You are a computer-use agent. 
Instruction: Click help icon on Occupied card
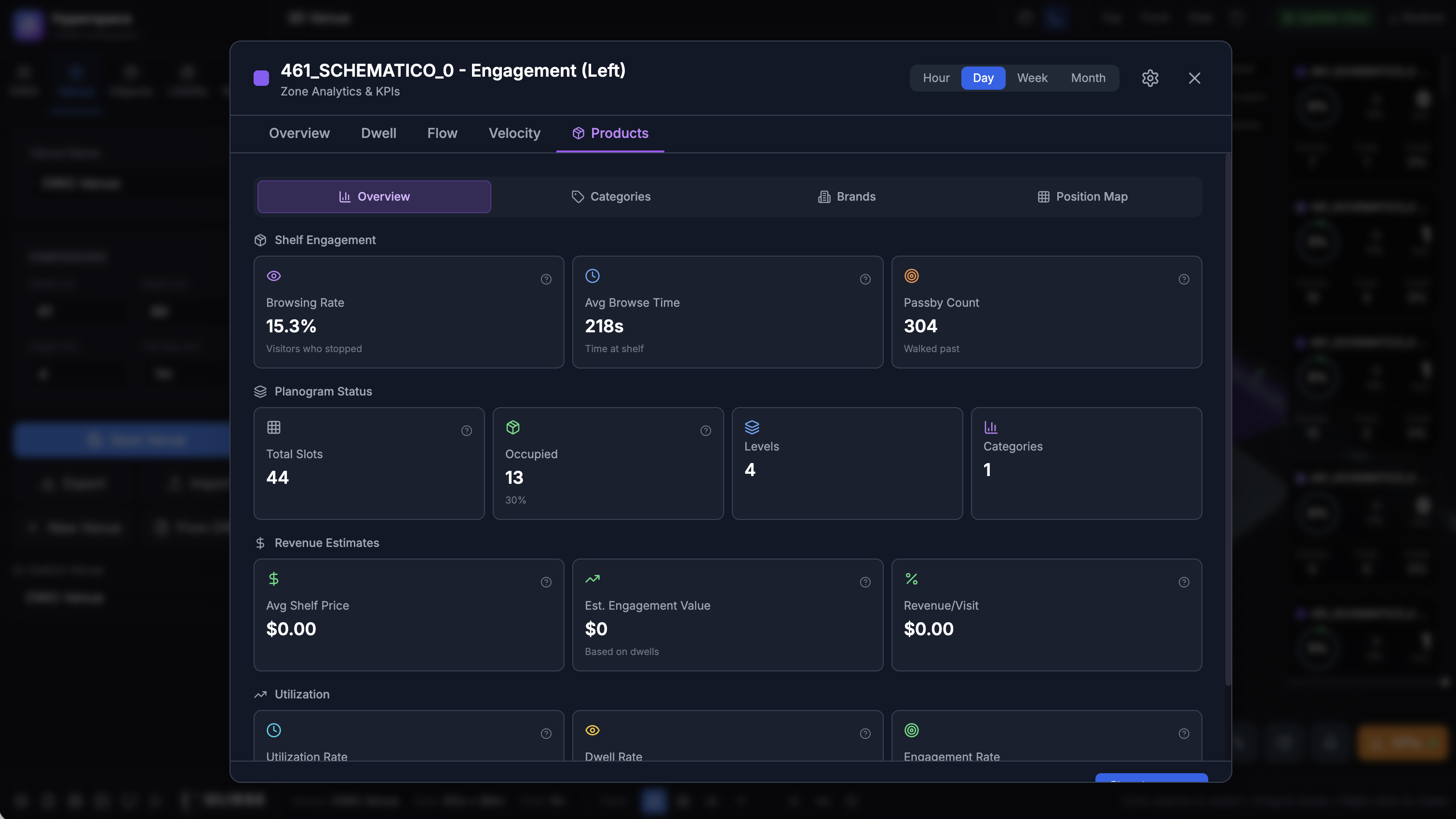[705, 431]
